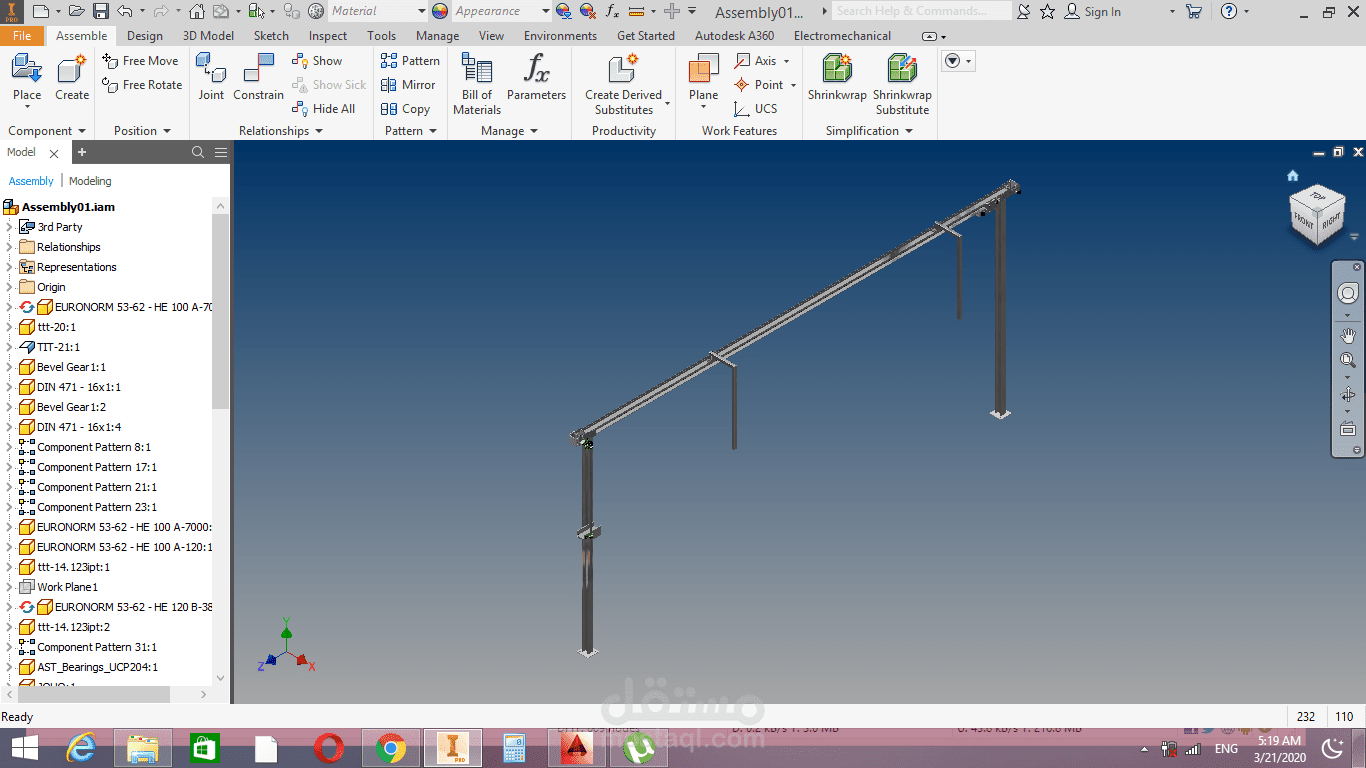Image resolution: width=1366 pixels, height=768 pixels.
Task: Click the Open folder icon in quick access toolbar
Action: 78,12
